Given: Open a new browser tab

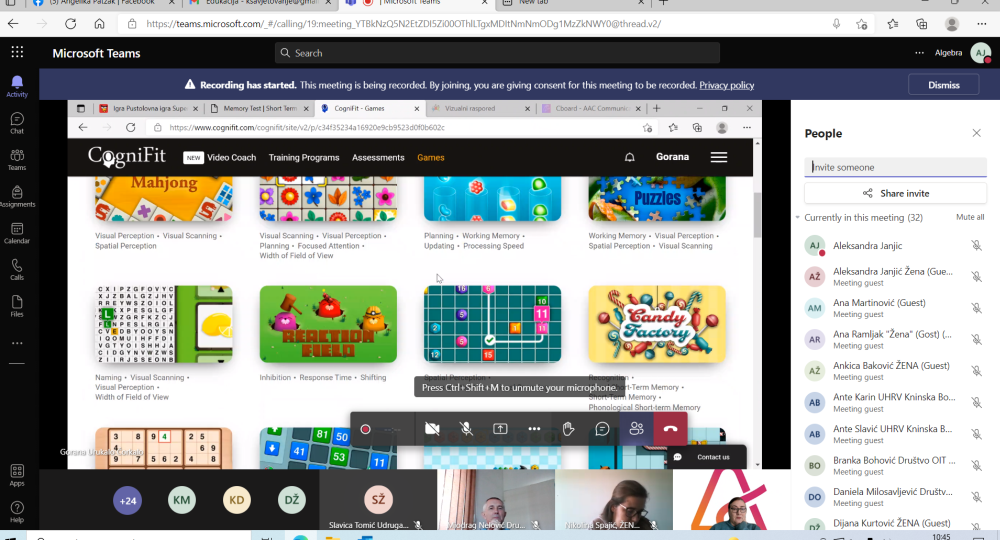Looking at the screenshot, I should coord(663,3).
